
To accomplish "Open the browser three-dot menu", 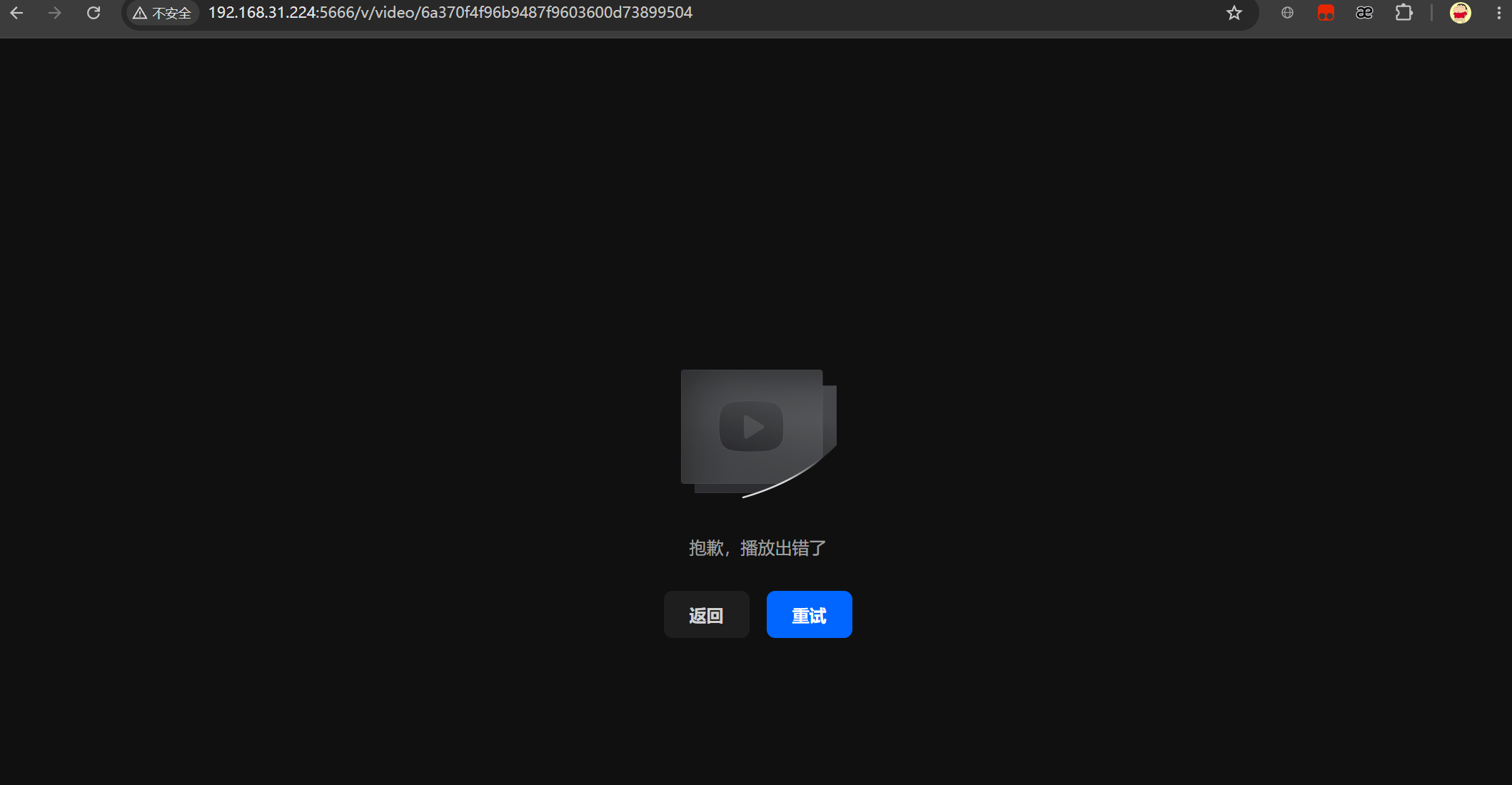I will (x=1498, y=13).
